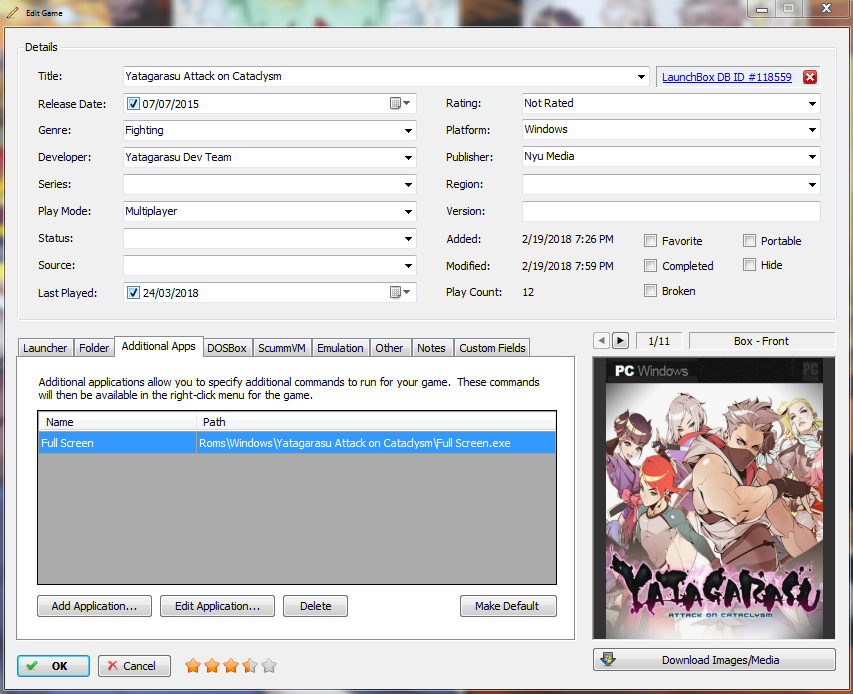Click Download Images/Media button
This screenshot has height=694, width=853.
714,660
